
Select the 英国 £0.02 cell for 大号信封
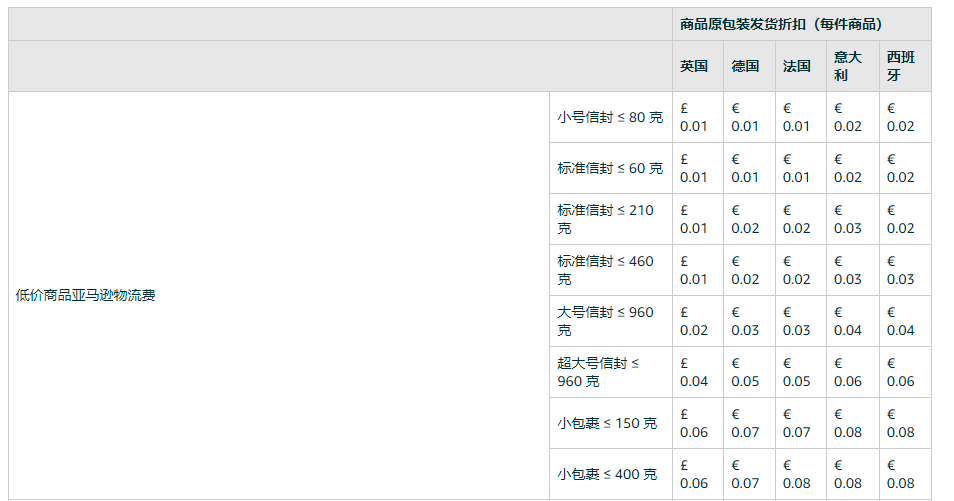tap(694, 321)
